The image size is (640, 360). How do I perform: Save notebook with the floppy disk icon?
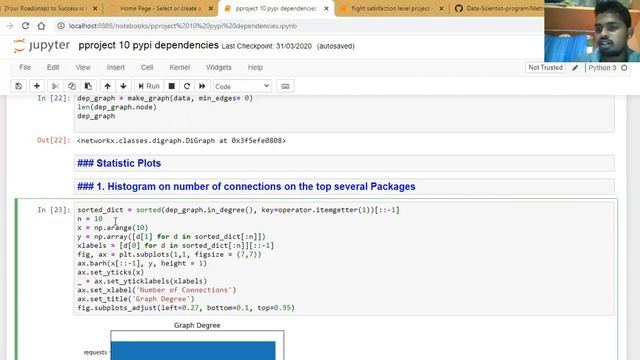pyautogui.click(x=19, y=86)
